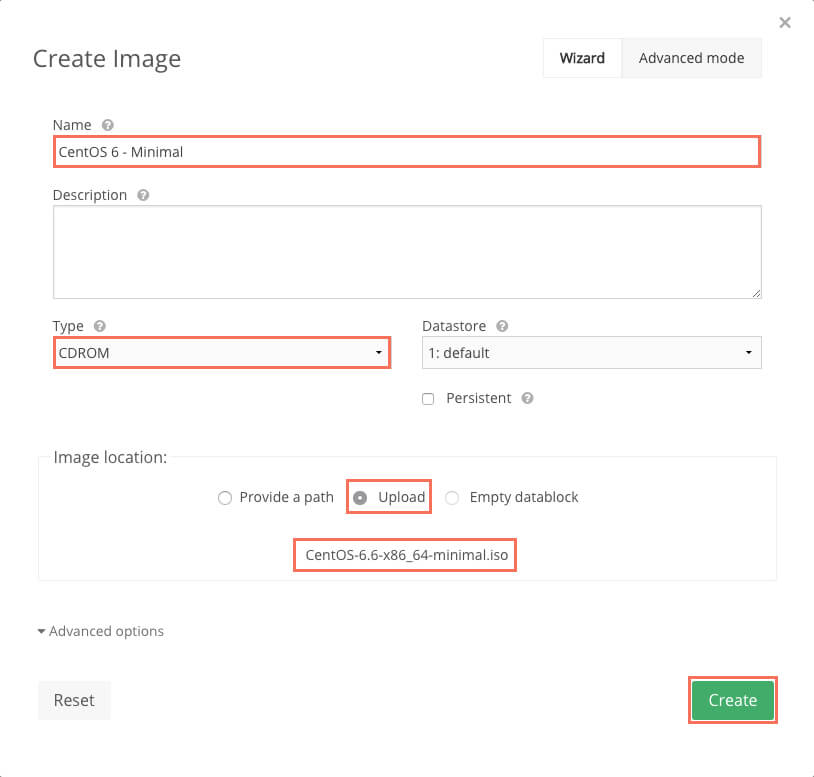Choose the Upload radio button
The image size is (814, 777).
(x=360, y=498)
